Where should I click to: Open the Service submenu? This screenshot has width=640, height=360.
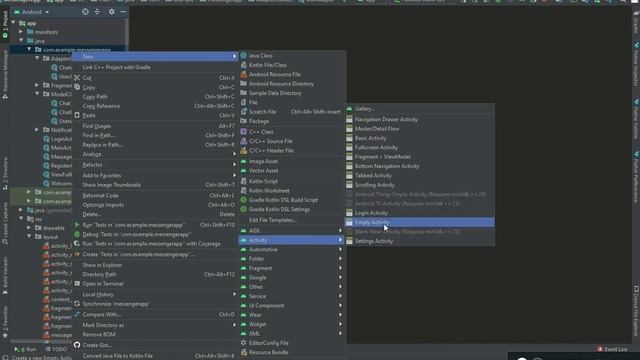coord(292,296)
